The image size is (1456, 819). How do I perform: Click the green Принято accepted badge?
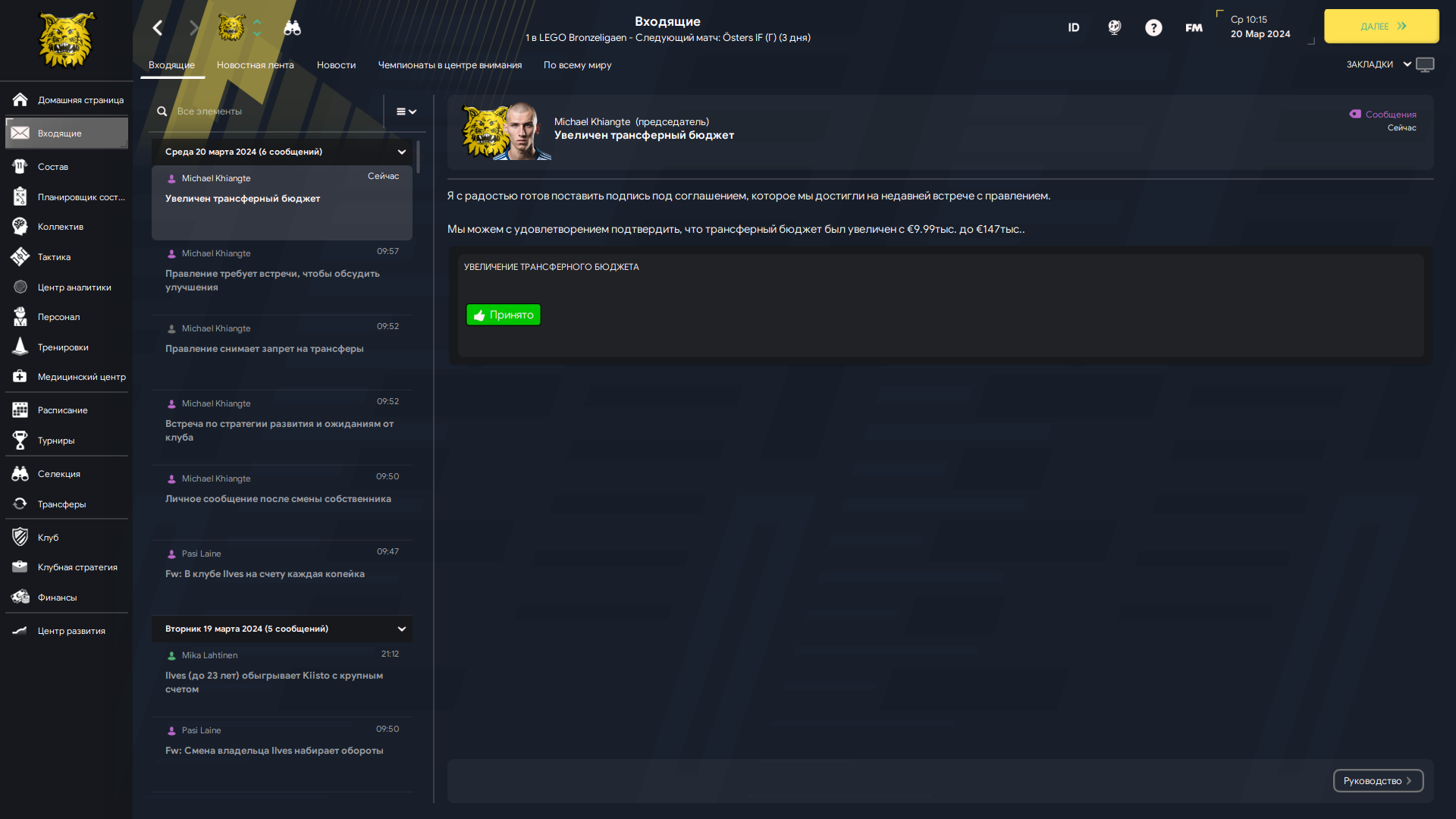tap(504, 315)
